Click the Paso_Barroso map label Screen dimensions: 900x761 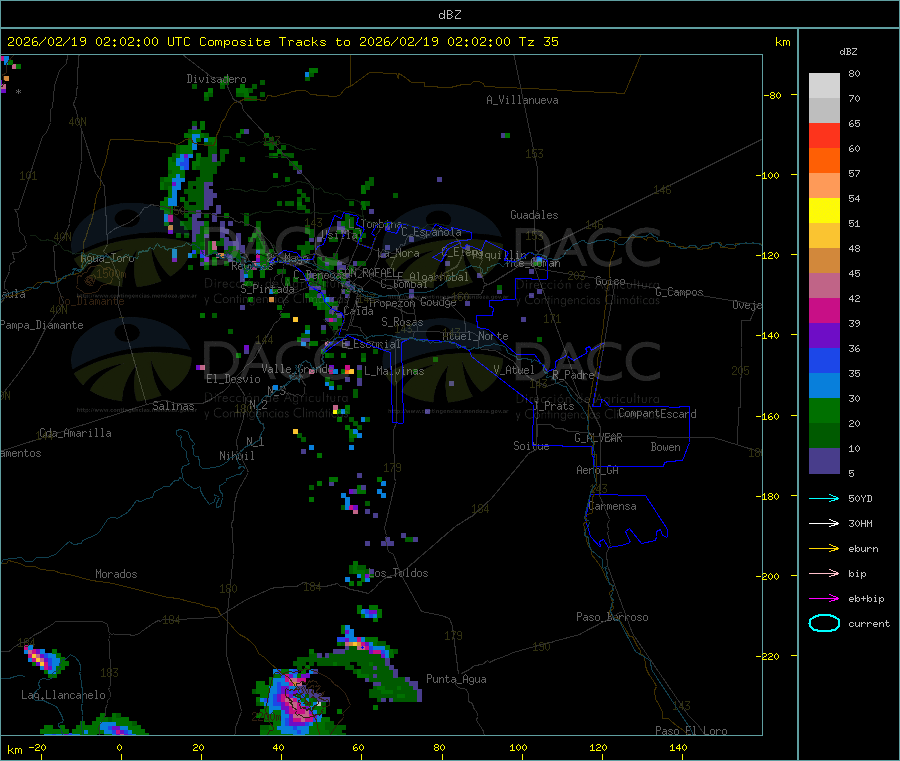tap(612, 617)
